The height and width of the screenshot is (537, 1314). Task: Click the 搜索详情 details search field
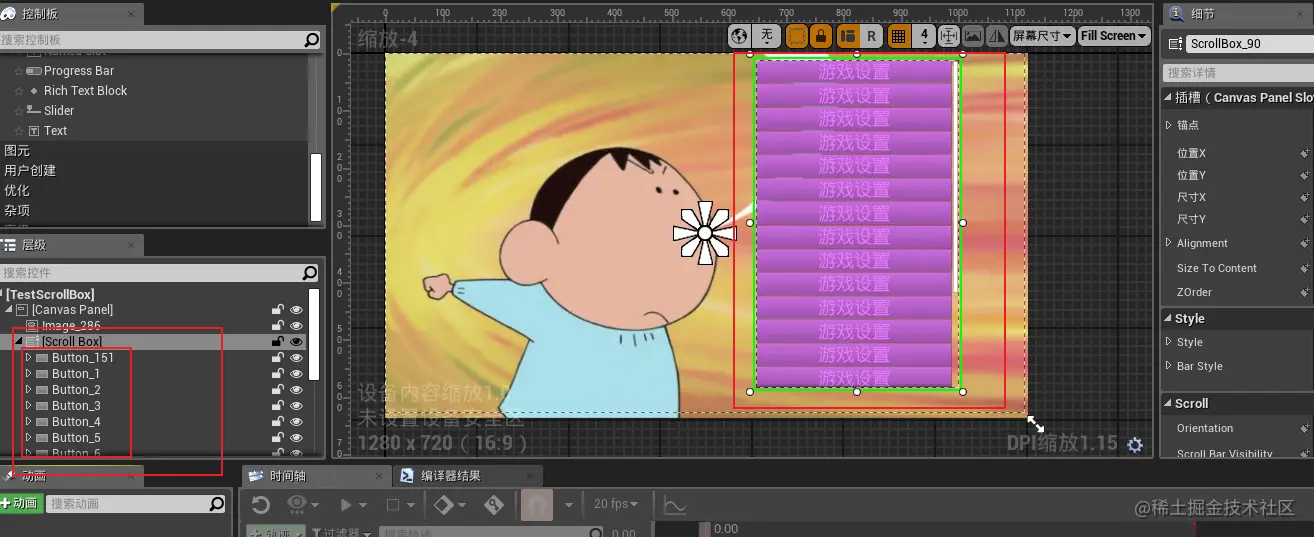(1238, 73)
